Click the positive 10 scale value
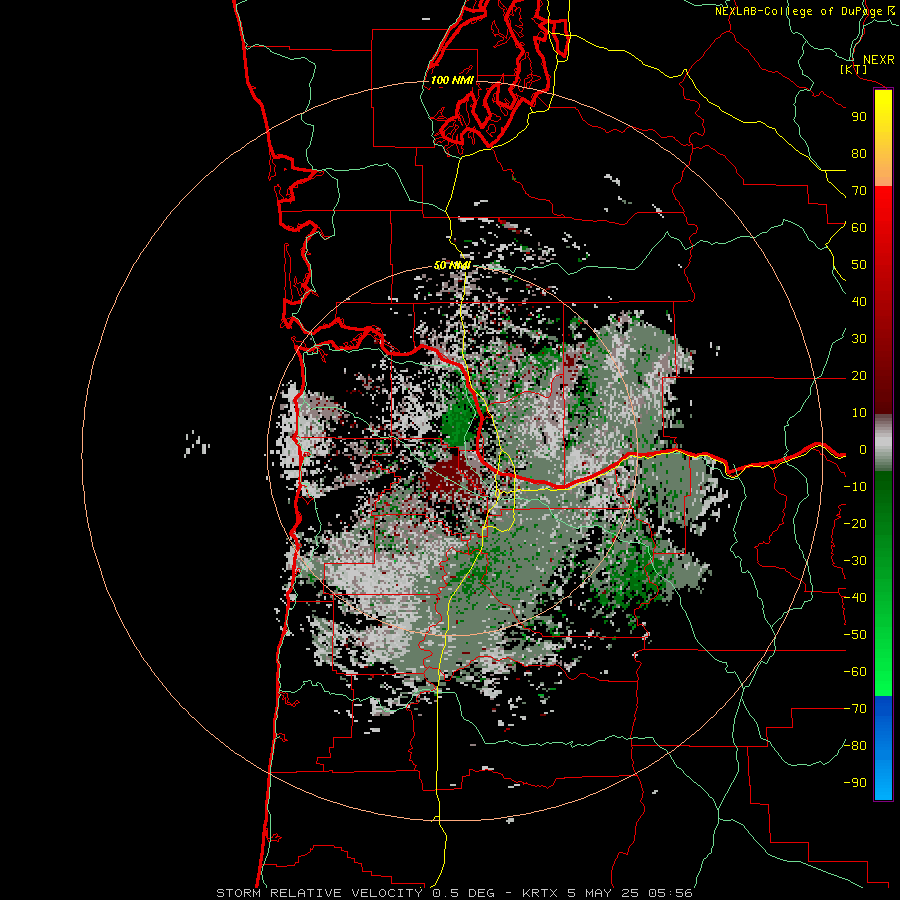The width and height of the screenshot is (900, 900). coord(859,413)
